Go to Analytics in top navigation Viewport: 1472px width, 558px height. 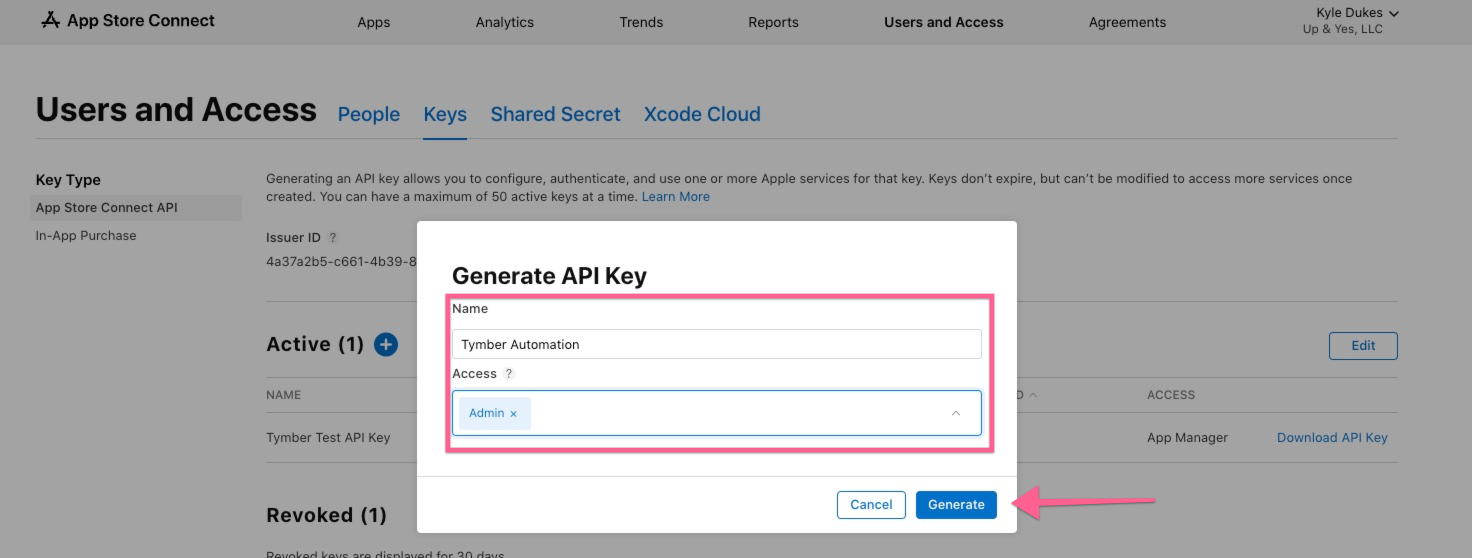coord(504,22)
